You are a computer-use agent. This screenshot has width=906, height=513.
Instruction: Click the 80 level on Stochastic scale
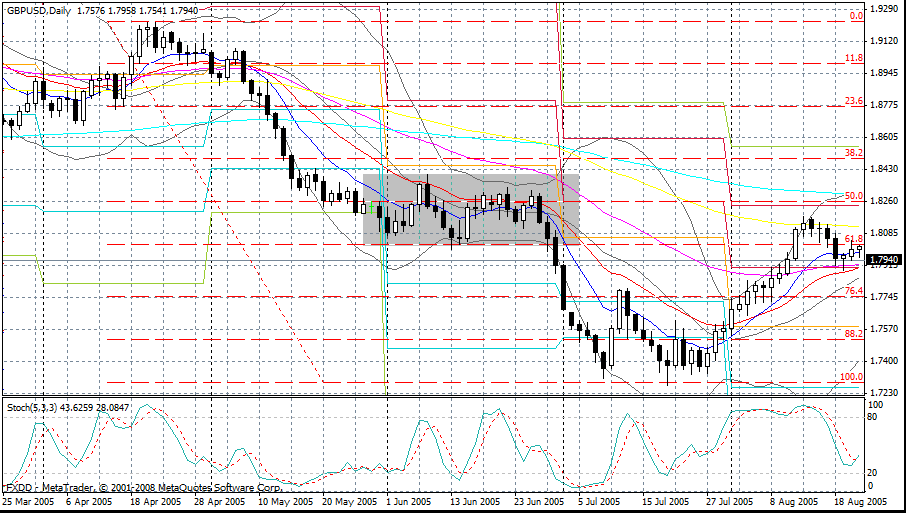pos(873,417)
